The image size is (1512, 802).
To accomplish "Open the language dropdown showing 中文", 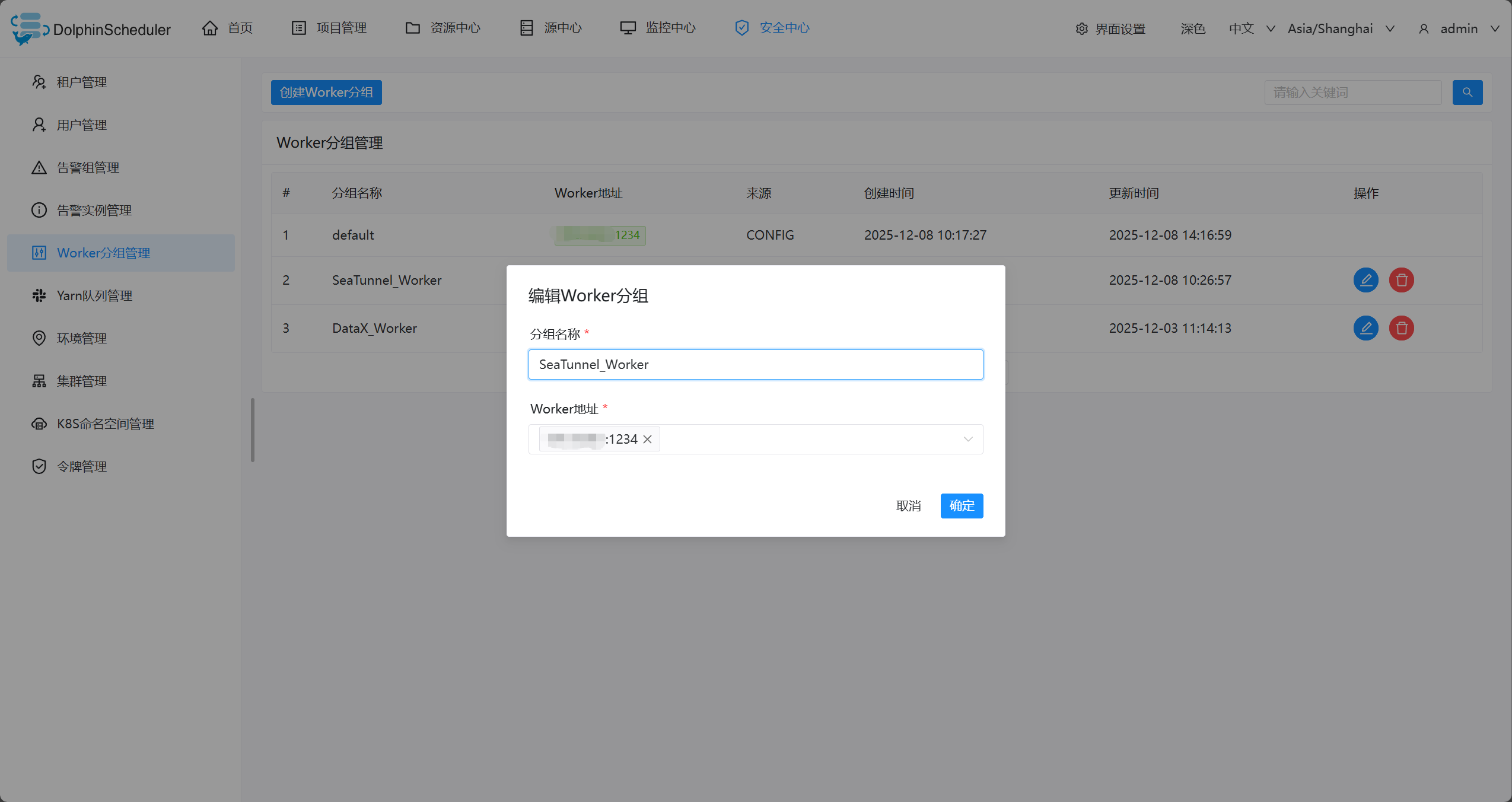I will click(1251, 29).
